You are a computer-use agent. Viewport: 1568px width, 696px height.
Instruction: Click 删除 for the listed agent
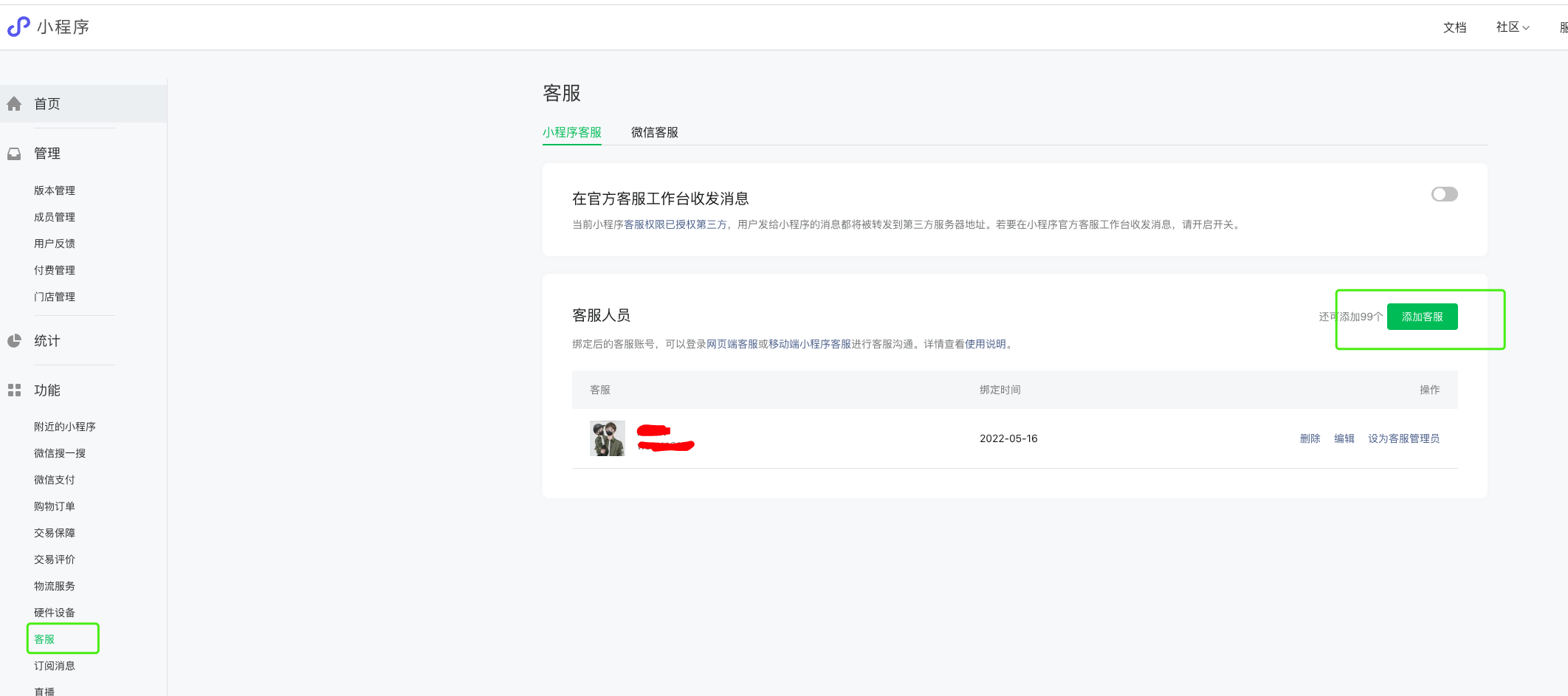(x=1310, y=438)
